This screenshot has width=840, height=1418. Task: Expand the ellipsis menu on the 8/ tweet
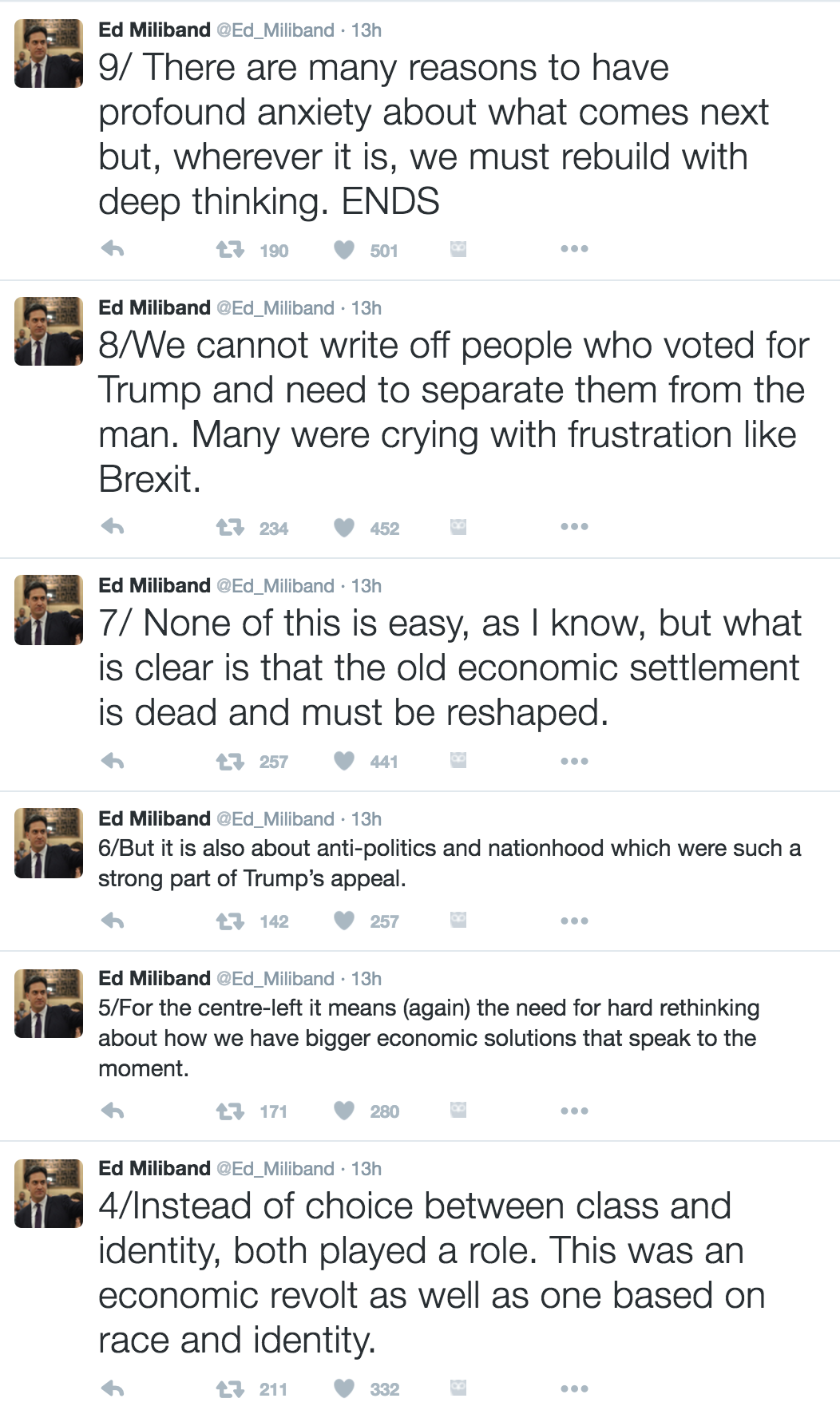point(574,527)
